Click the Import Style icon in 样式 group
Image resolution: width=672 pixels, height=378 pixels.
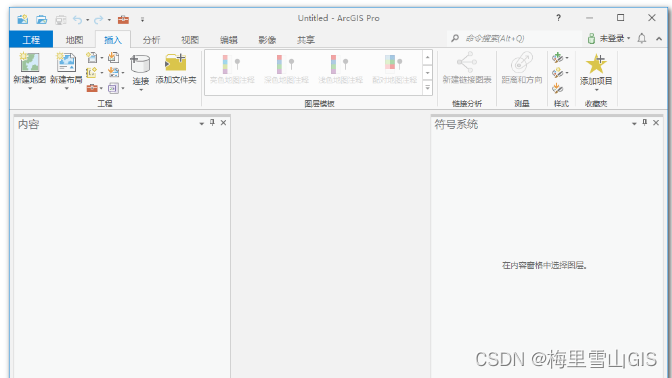(x=558, y=88)
